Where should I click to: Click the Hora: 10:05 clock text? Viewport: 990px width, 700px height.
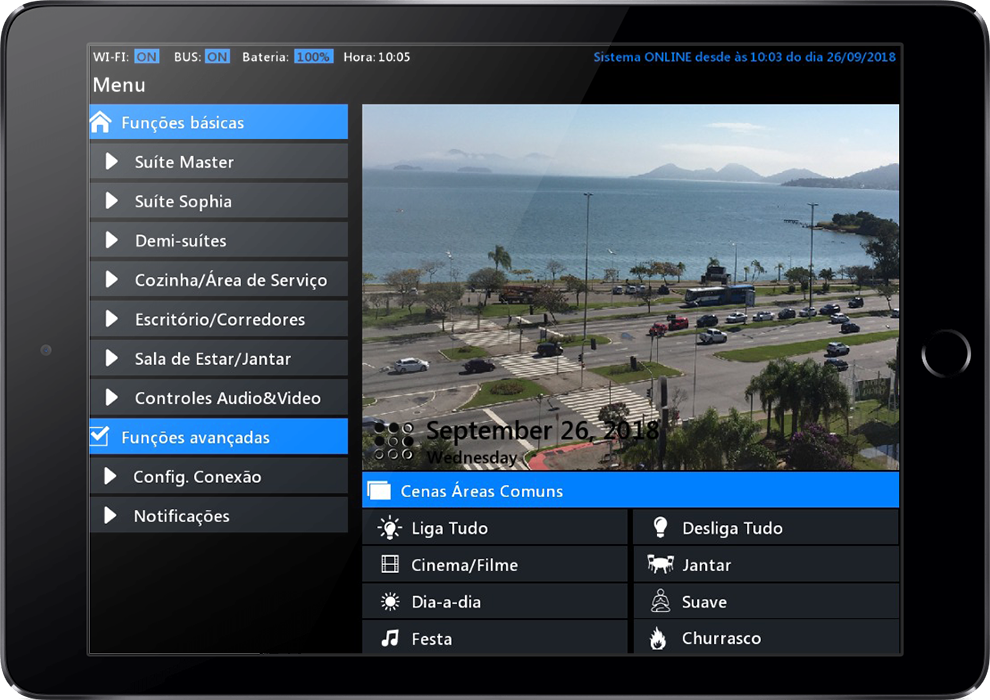pyautogui.click(x=377, y=57)
